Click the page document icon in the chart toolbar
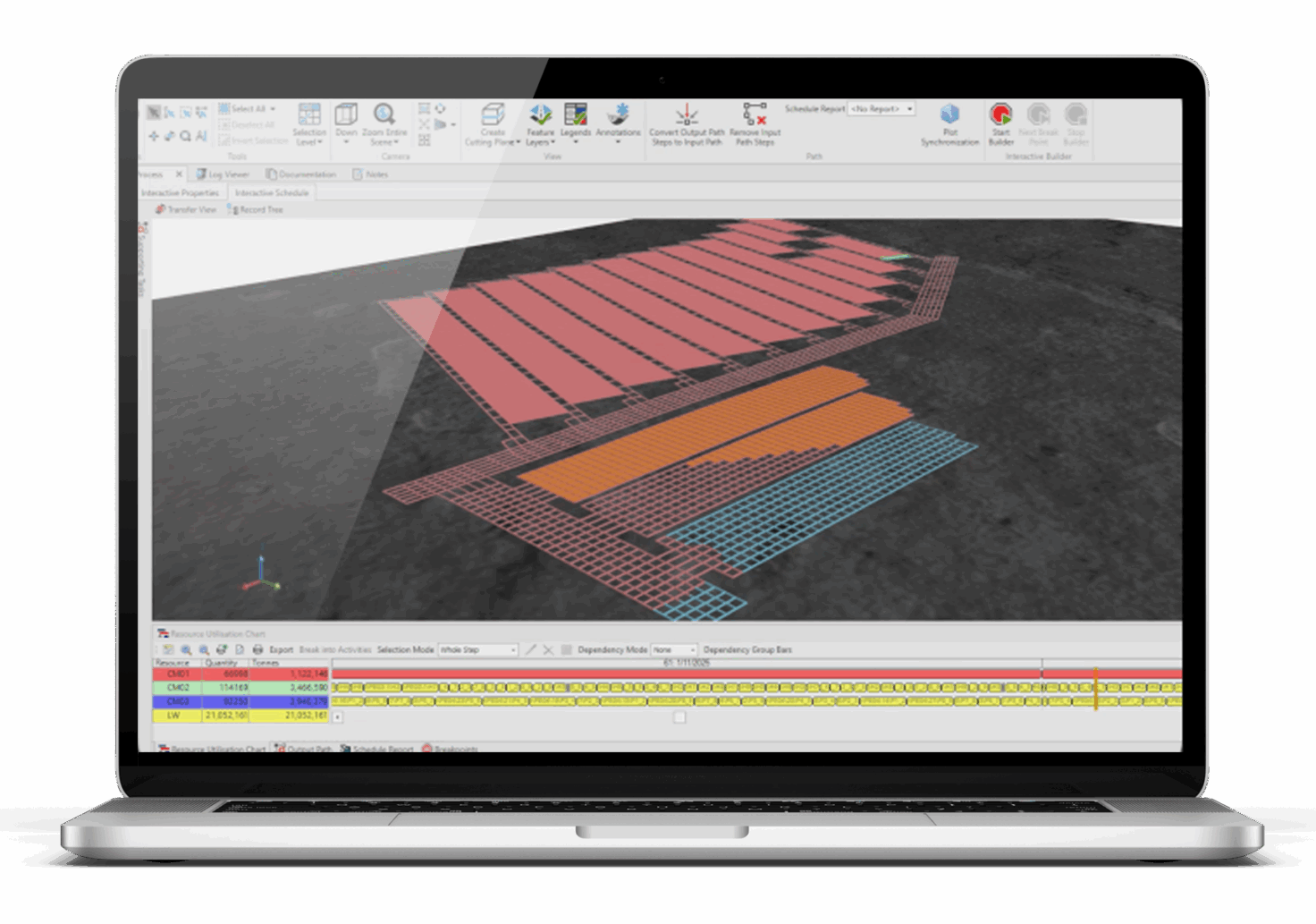This screenshot has width=1316, height=924. click(x=240, y=650)
